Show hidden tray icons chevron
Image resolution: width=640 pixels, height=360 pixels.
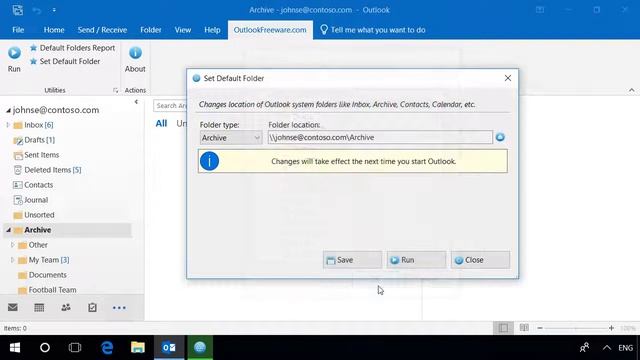607,348
